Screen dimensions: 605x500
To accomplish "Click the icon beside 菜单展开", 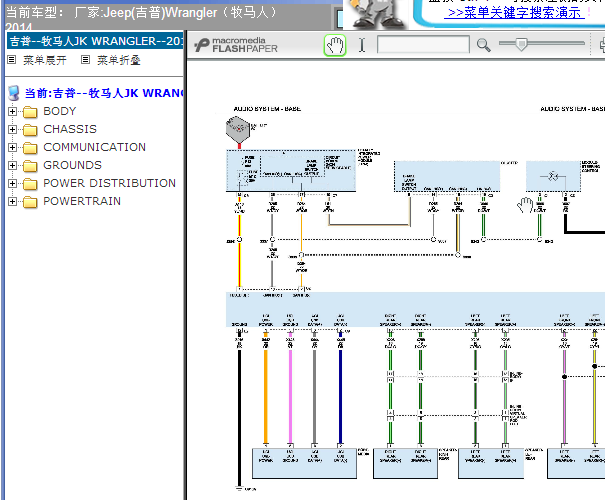I will tap(12, 60).
